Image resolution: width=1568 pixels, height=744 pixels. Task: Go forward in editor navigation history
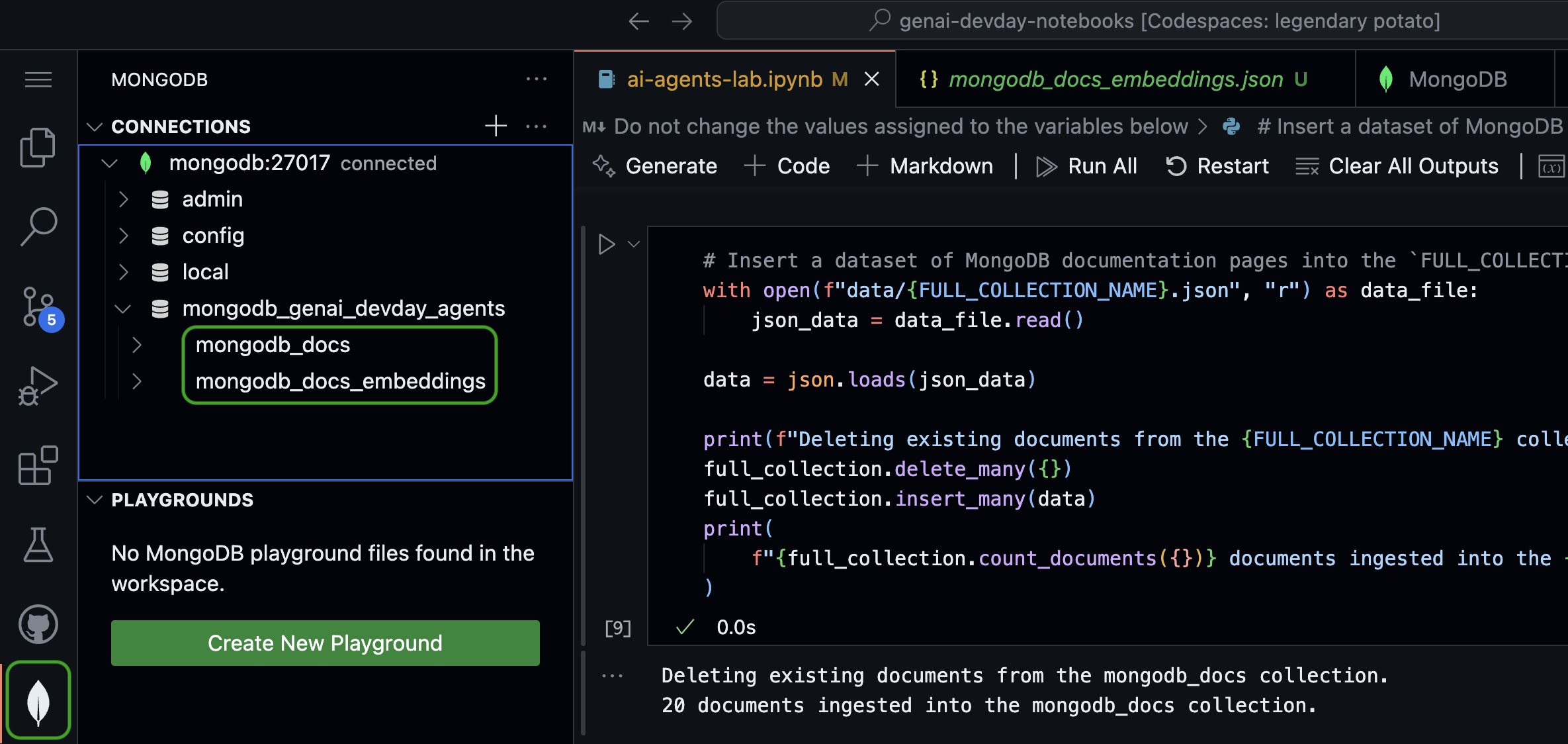coord(682,21)
